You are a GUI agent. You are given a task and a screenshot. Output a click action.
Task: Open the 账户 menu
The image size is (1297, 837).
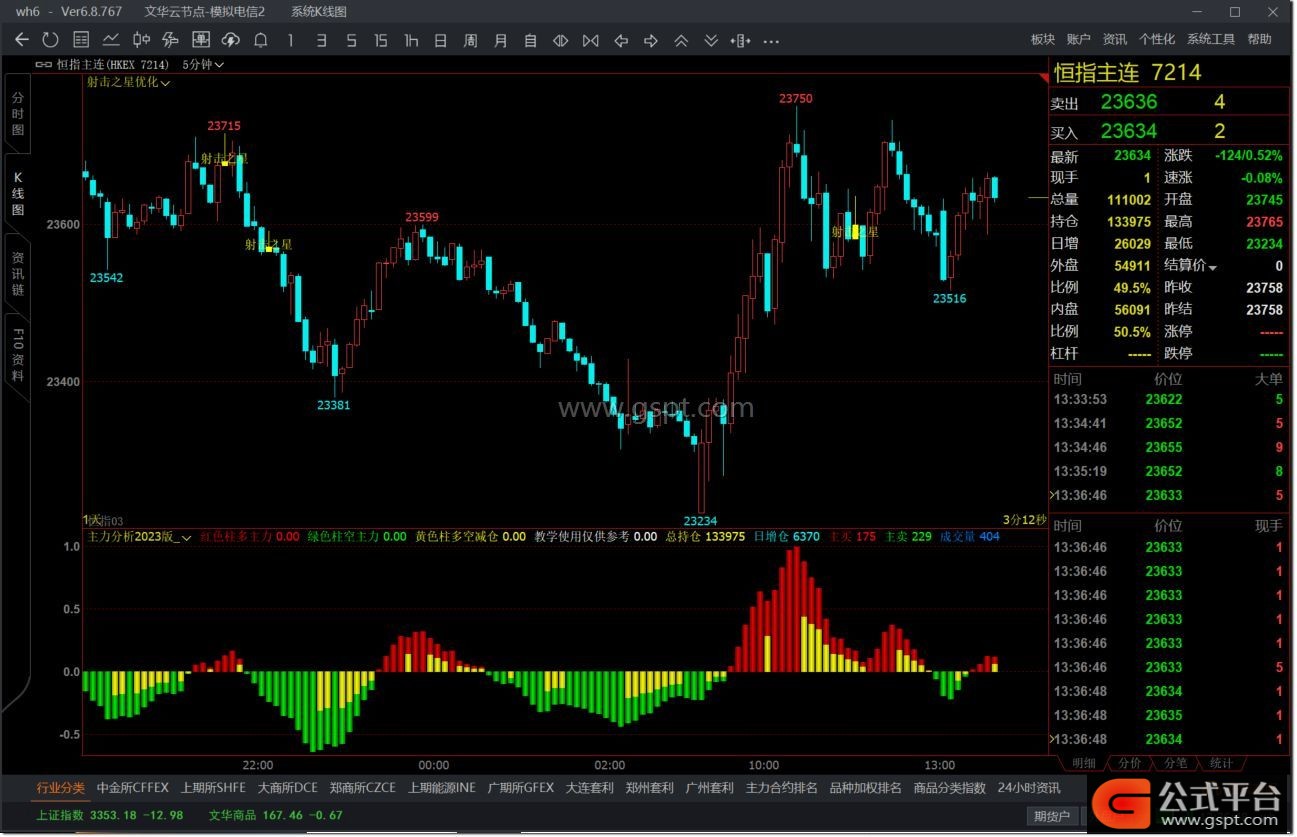(x=1079, y=39)
